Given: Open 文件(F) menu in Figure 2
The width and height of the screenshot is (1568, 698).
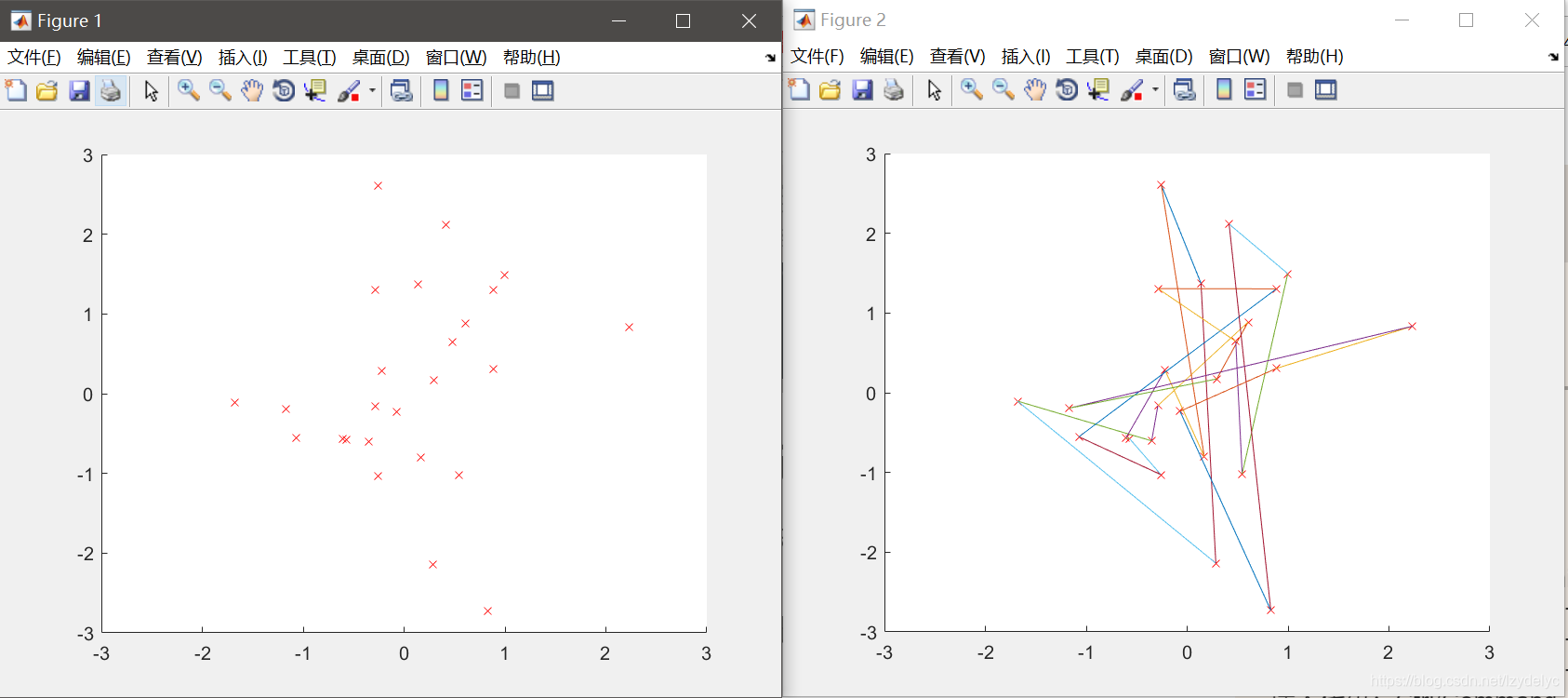Looking at the screenshot, I should click(817, 57).
